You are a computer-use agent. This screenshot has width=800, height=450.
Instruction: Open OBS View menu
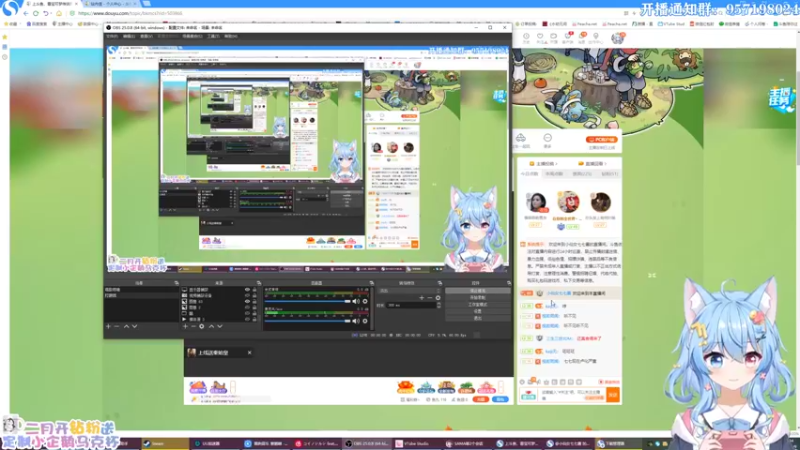point(147,36)
